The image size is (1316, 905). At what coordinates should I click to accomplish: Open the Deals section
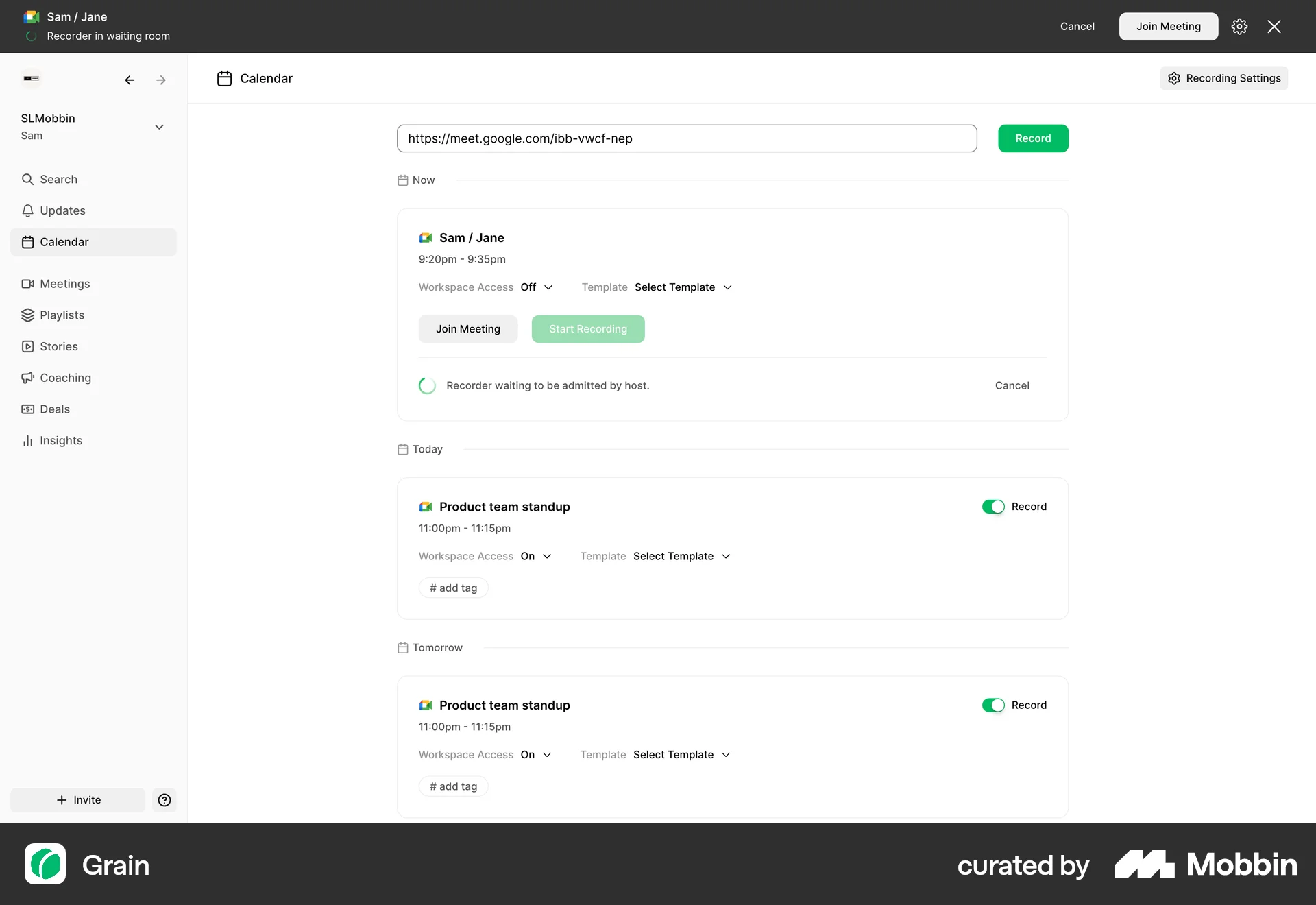pyautogui.click(x=54, y=409)
